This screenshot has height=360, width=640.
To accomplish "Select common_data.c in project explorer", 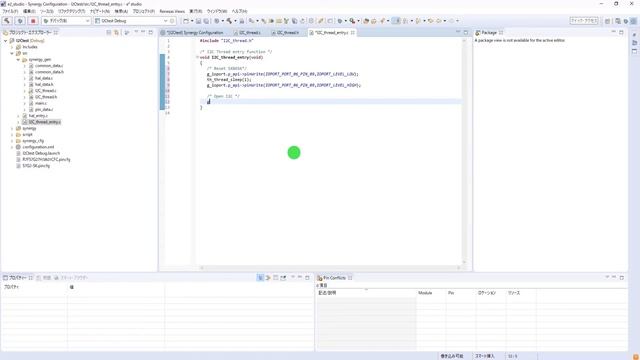I will (49, 66).
